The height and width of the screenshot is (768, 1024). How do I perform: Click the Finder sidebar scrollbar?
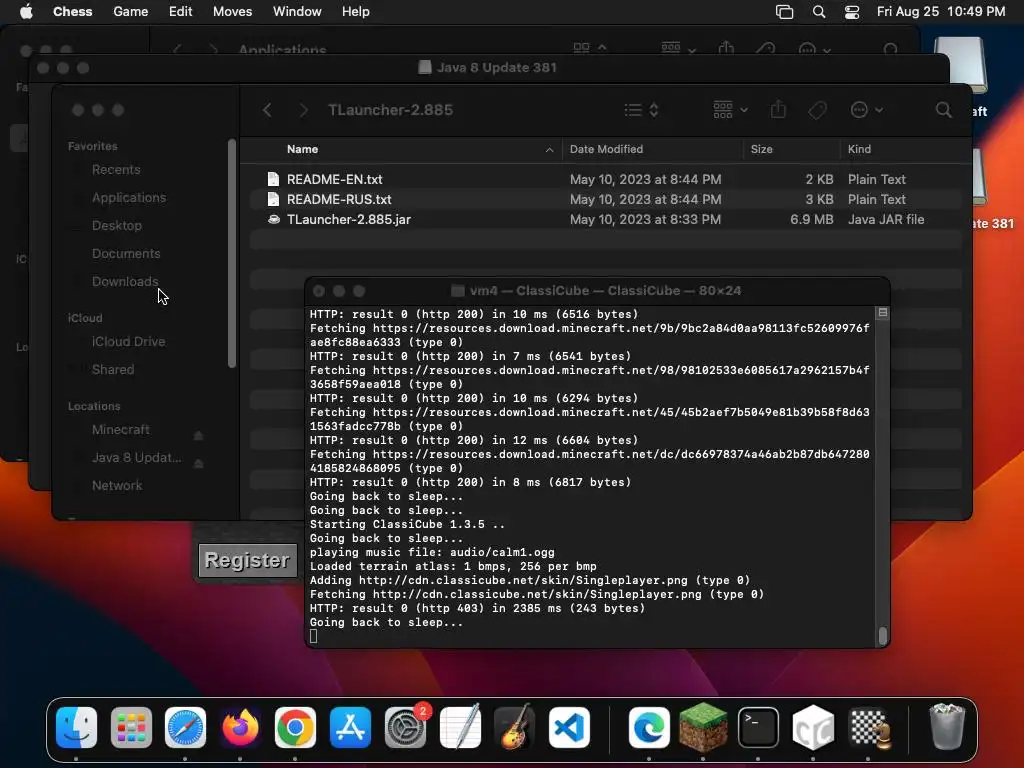click(x=232, y=253)
